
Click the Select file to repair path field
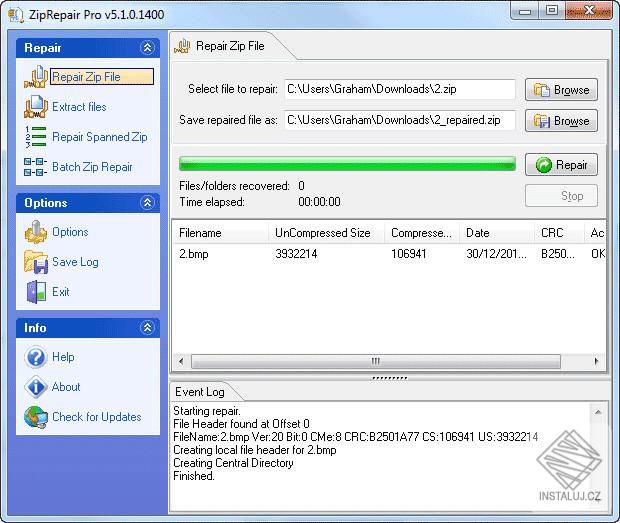[400, 89]
